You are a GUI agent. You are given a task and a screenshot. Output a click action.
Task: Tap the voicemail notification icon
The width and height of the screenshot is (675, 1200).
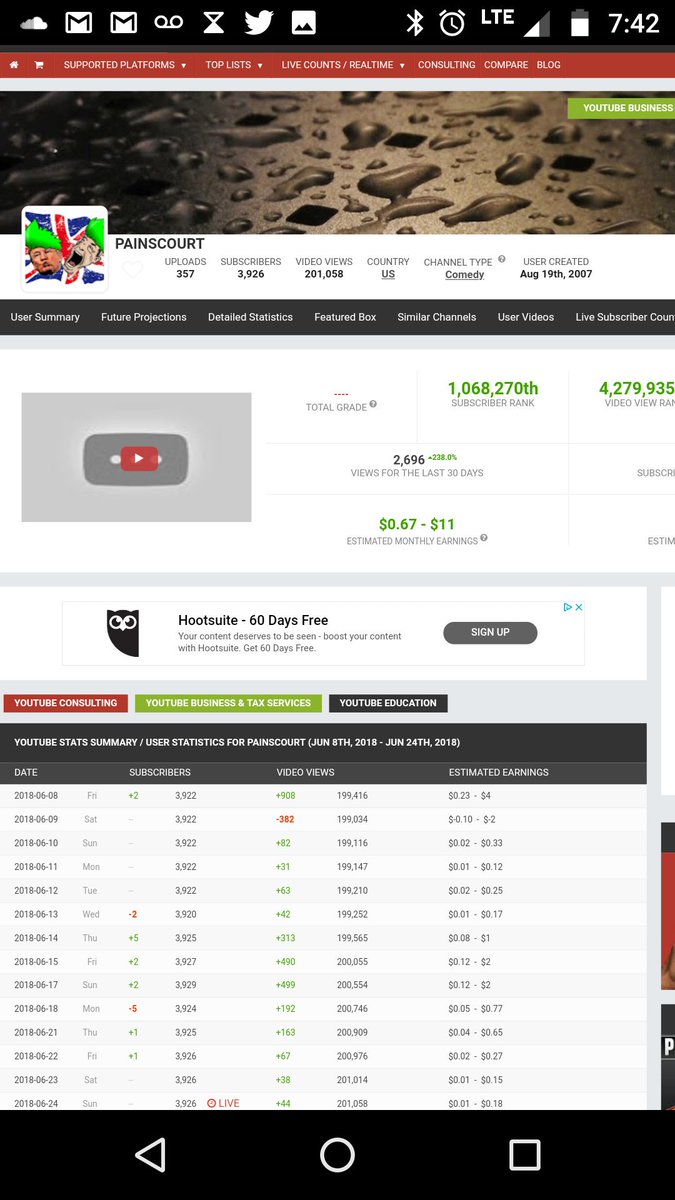tap(168, 22)
